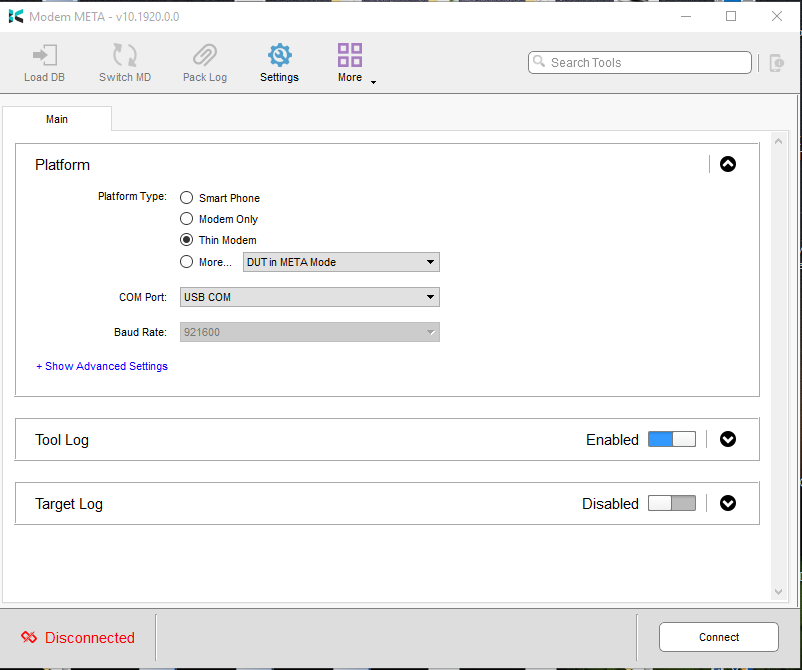Open the DUT in META Mode dropdown

point(341,262)
